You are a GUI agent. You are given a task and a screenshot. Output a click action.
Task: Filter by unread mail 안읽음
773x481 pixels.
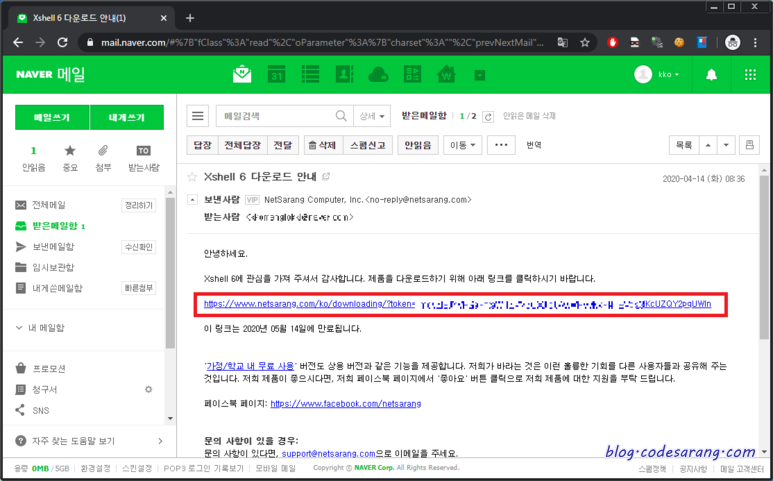tap(34, 159)
